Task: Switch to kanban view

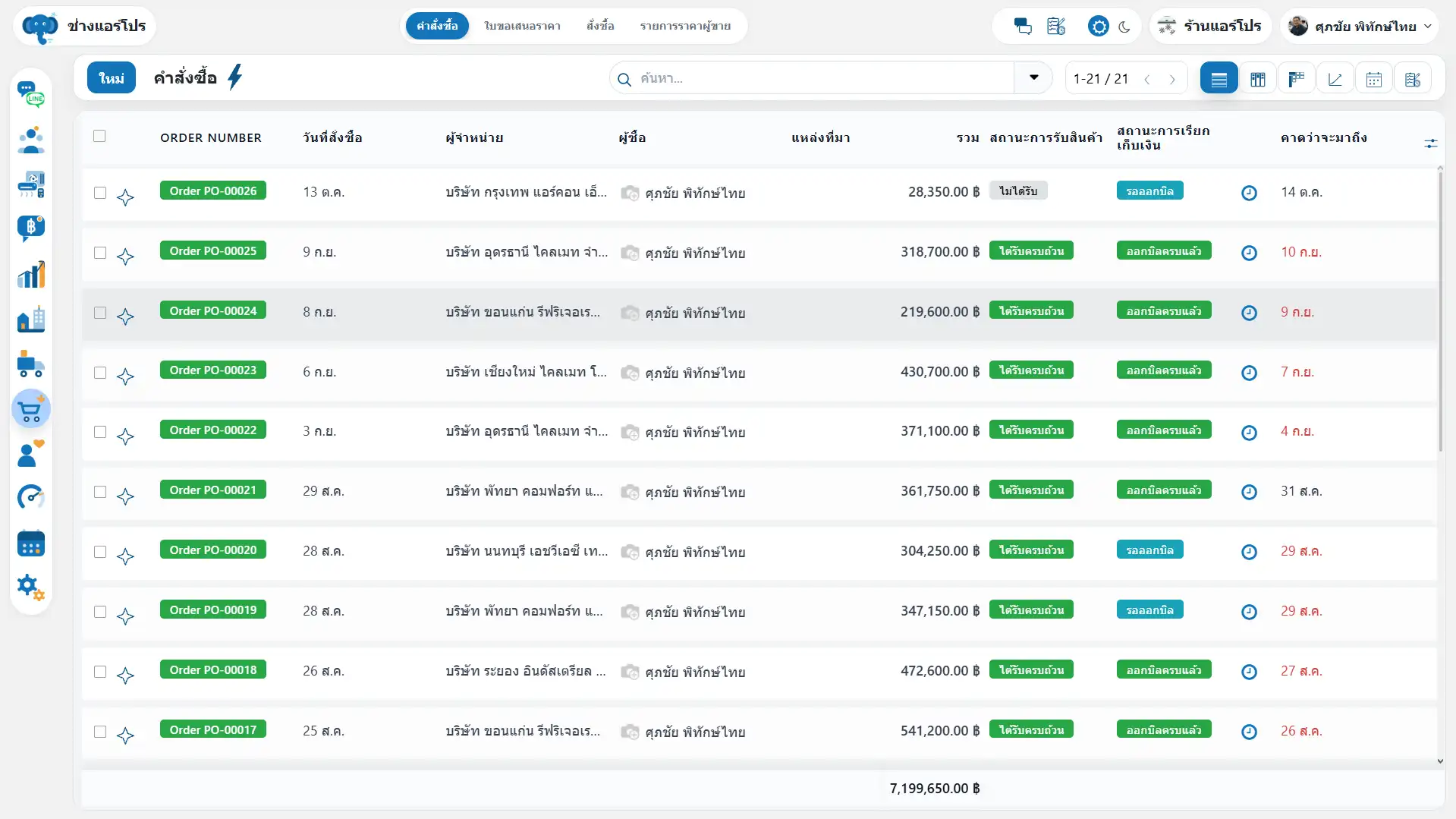Action: [x=1258, y=78]
